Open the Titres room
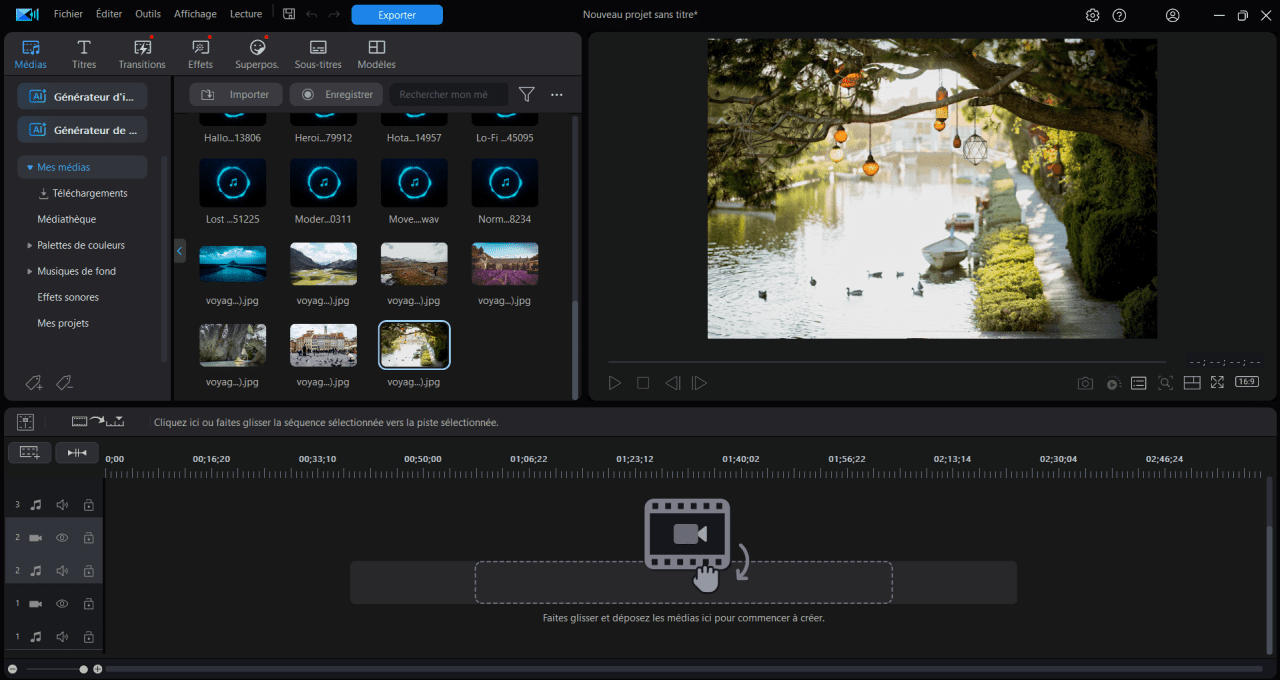This screenshot has height=680, width=1280. 84,54
